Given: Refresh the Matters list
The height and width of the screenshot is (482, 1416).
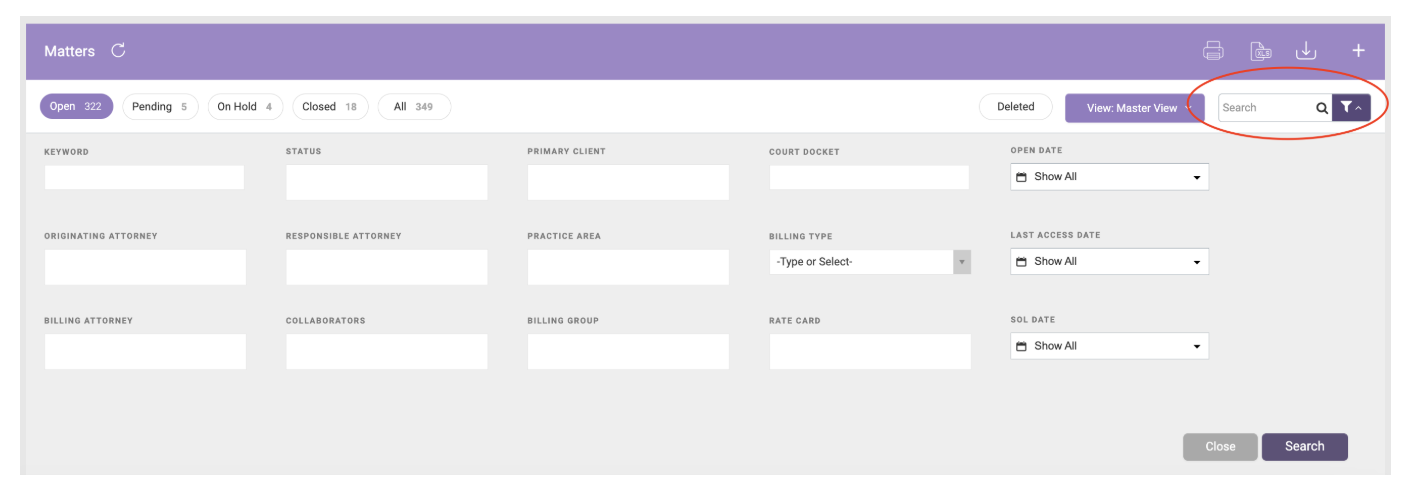Looking at the screenshot, I should (118, 51).
